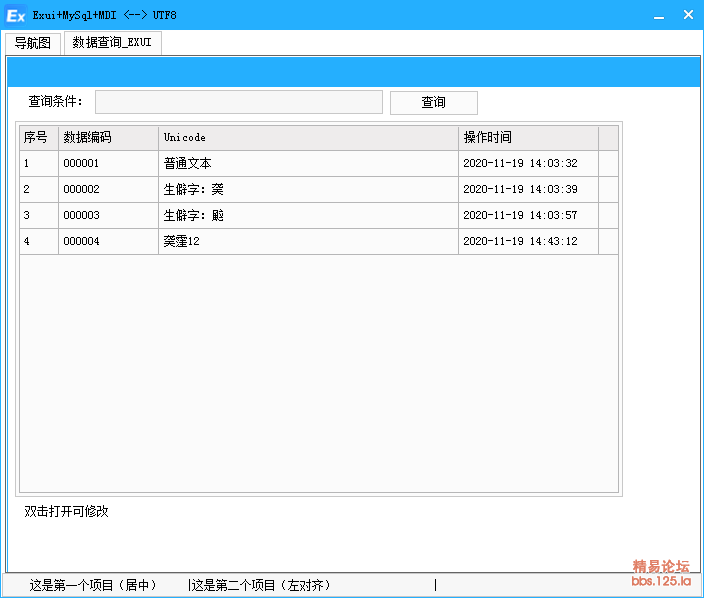Select the 数据查询_EXUI tab

point(112,43)
